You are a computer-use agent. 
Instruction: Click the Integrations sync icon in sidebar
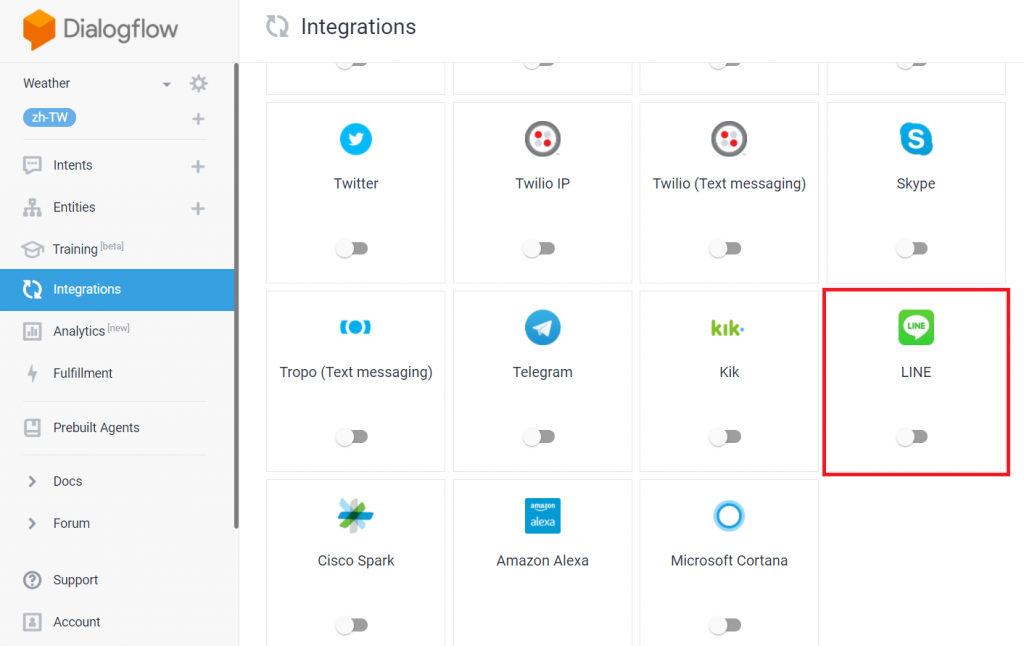point(32,289)
